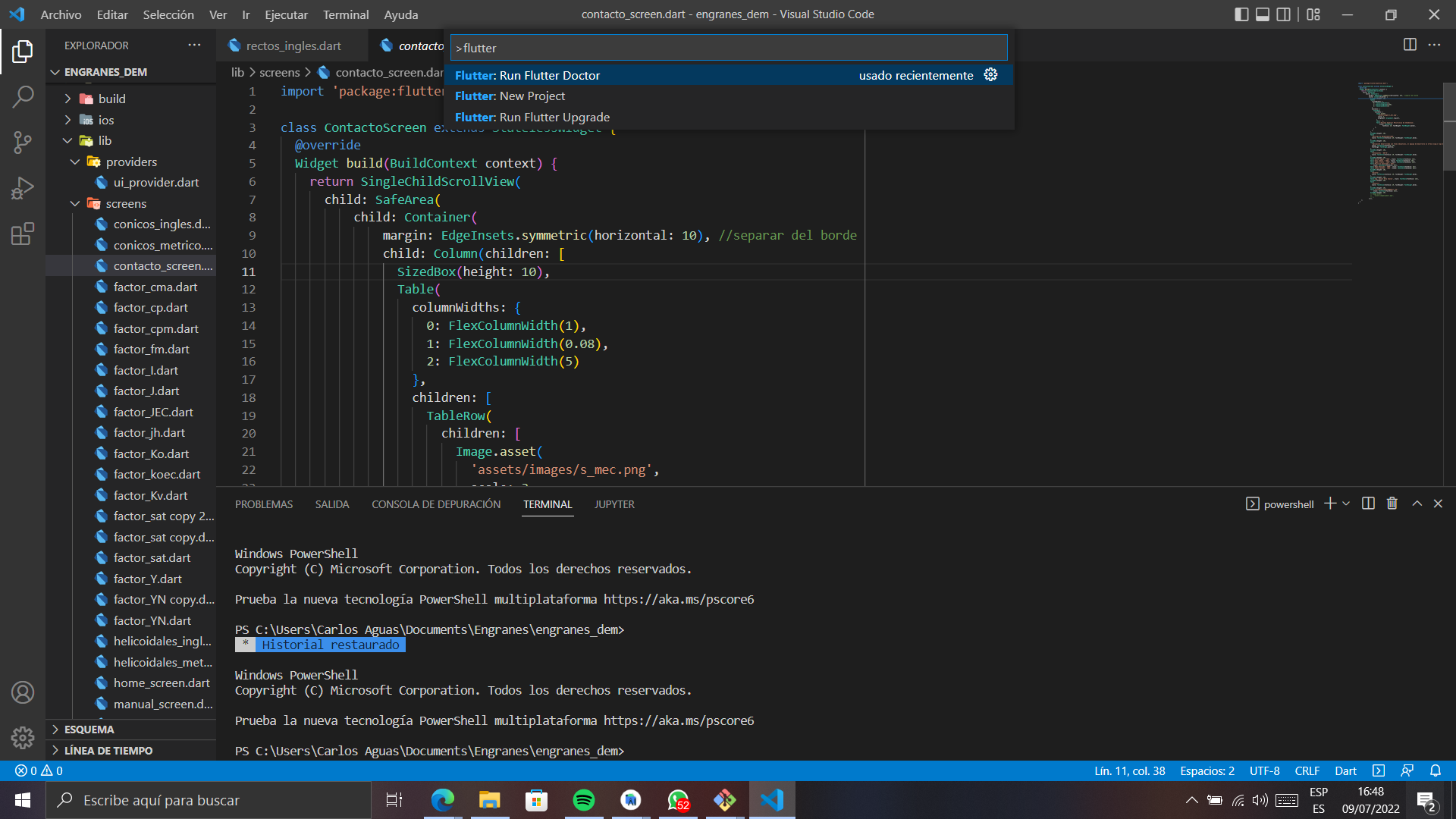Split the editor to the right

tap(1410, 45)
